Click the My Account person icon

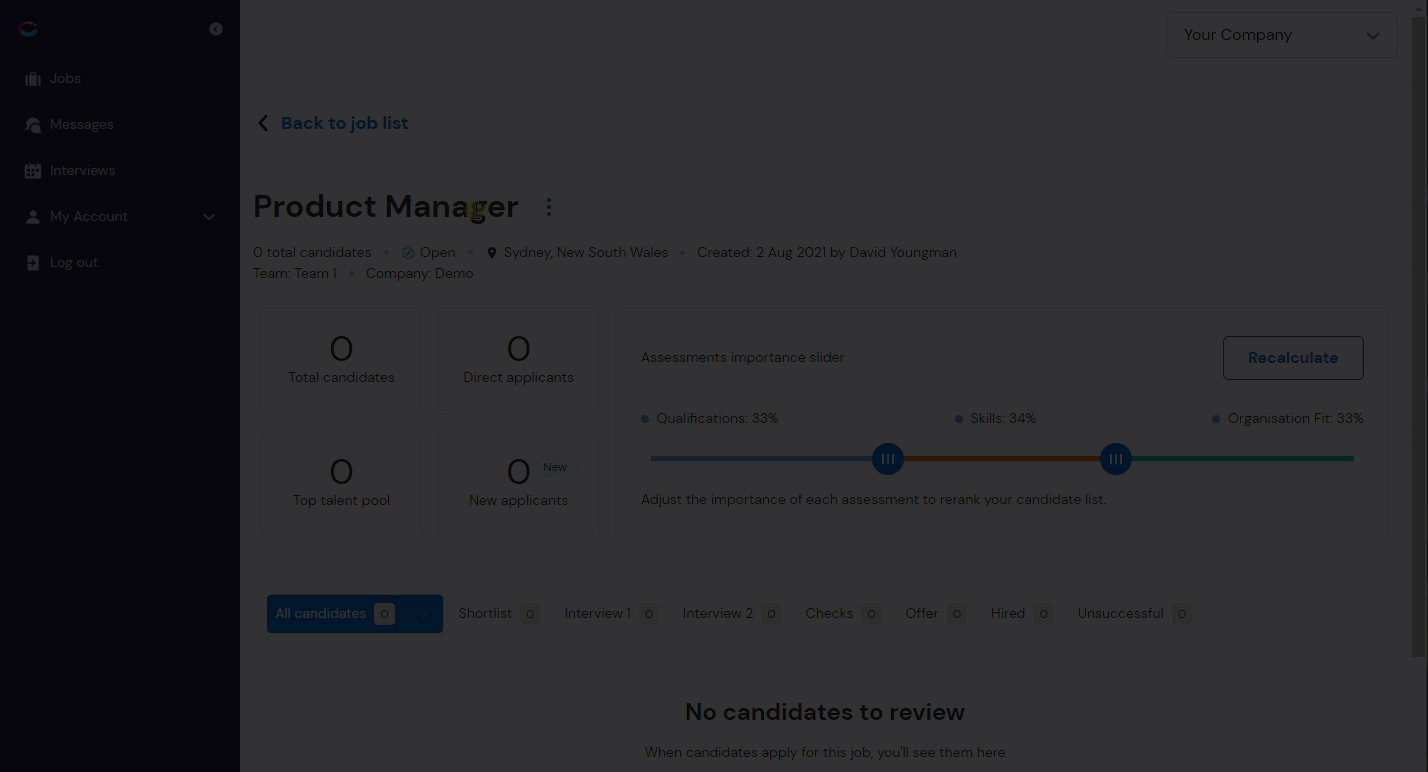[33, 217]
